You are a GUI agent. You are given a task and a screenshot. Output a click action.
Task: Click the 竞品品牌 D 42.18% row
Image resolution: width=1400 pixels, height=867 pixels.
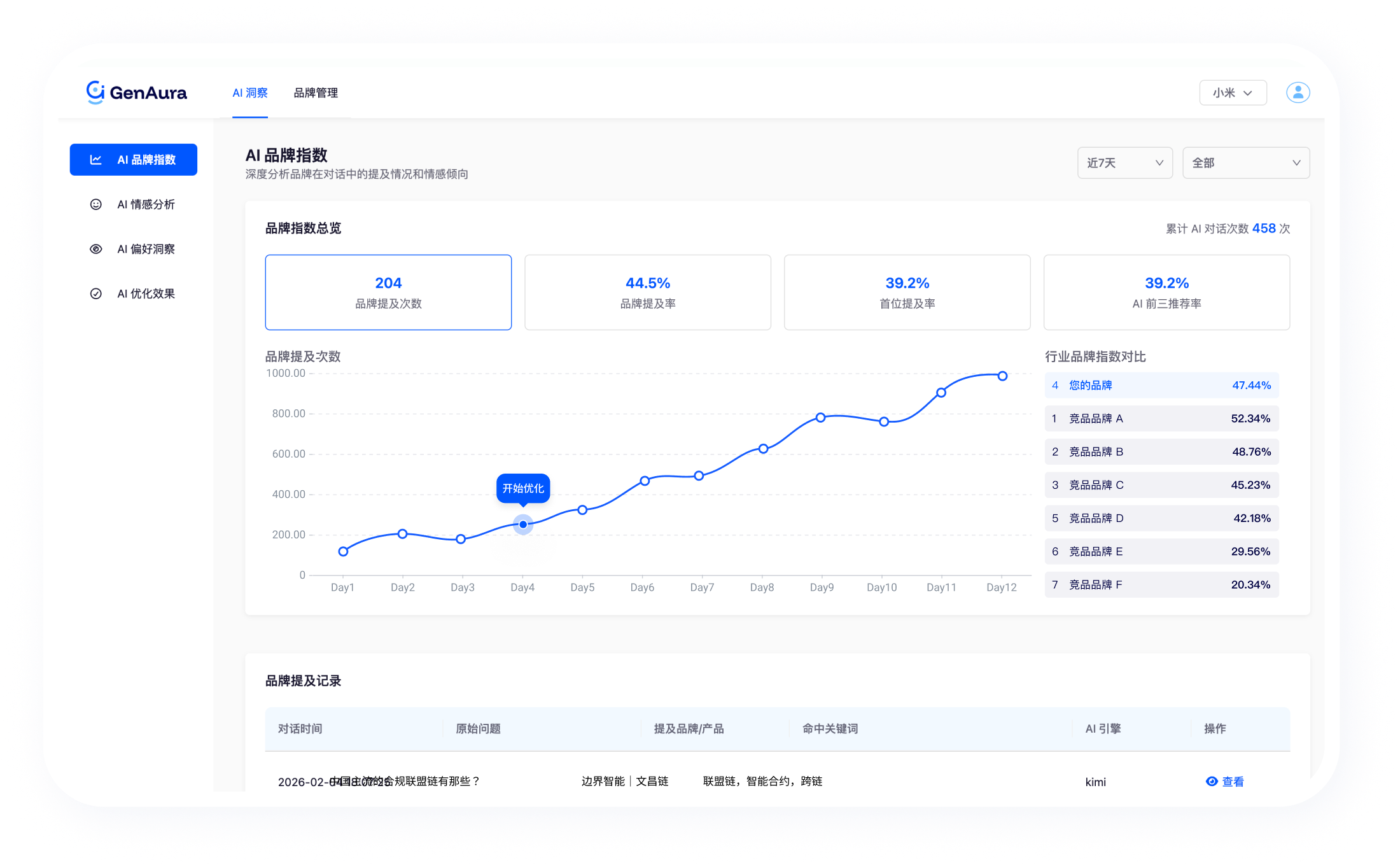point(1161,518)
